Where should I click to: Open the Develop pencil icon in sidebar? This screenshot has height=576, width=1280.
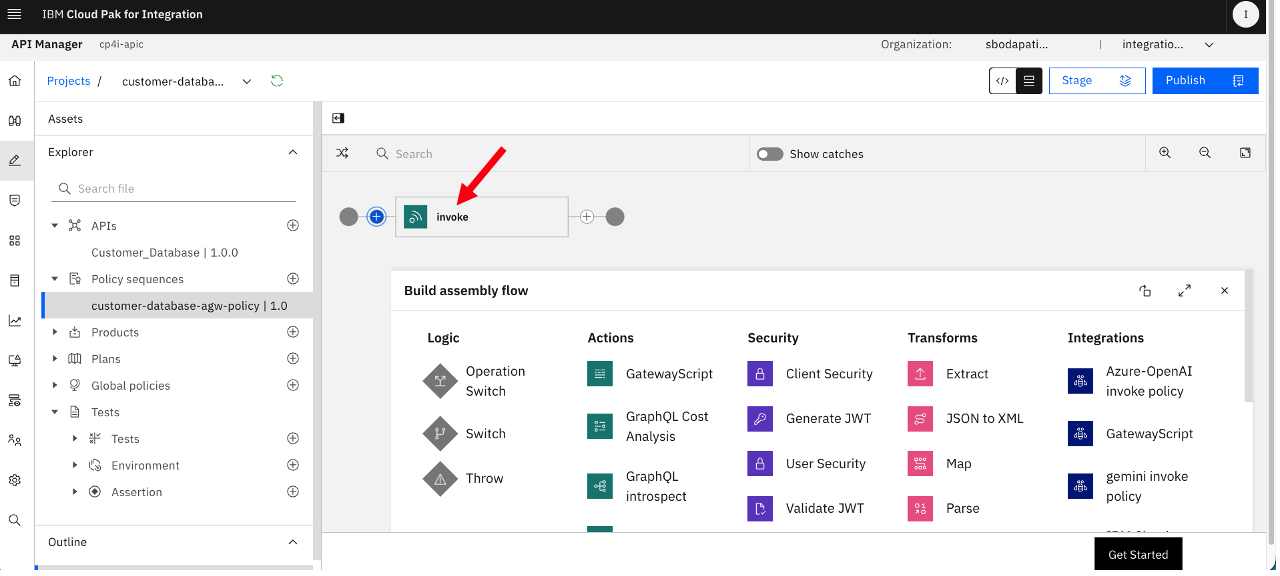click(15, 160)
